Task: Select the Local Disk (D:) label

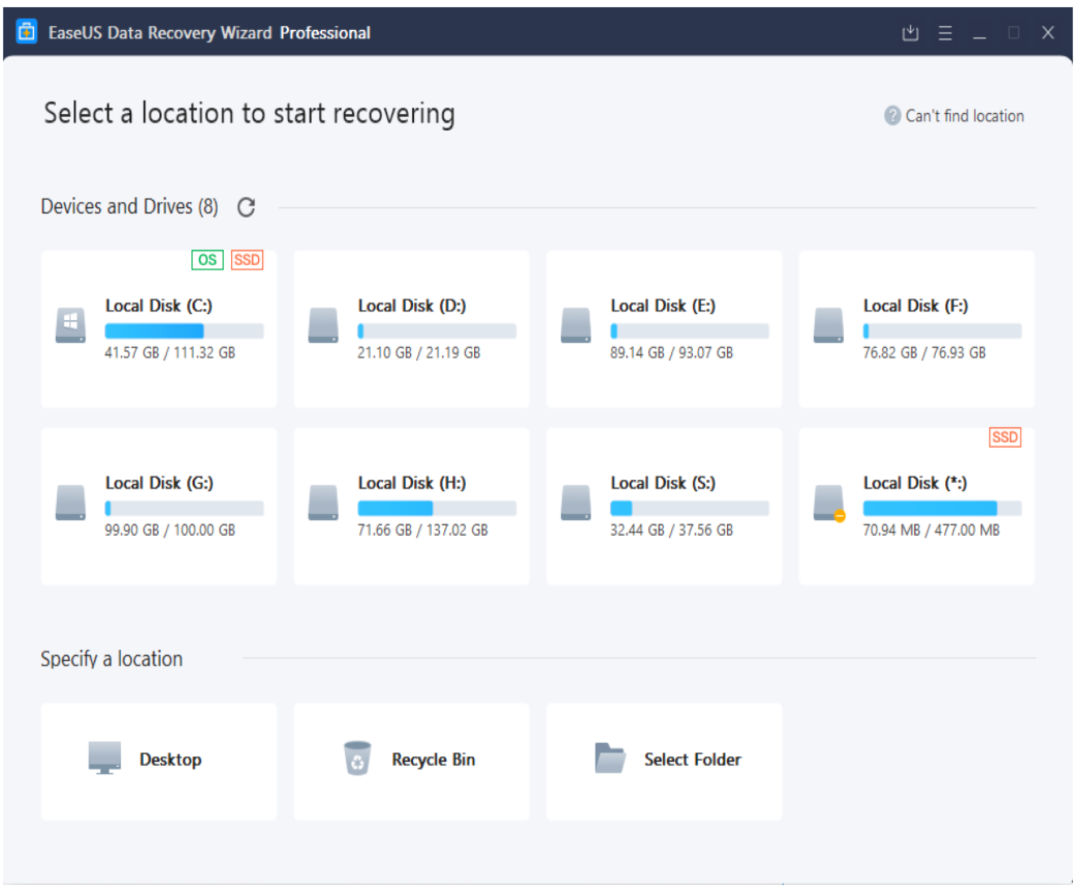Action: (412, 306)
